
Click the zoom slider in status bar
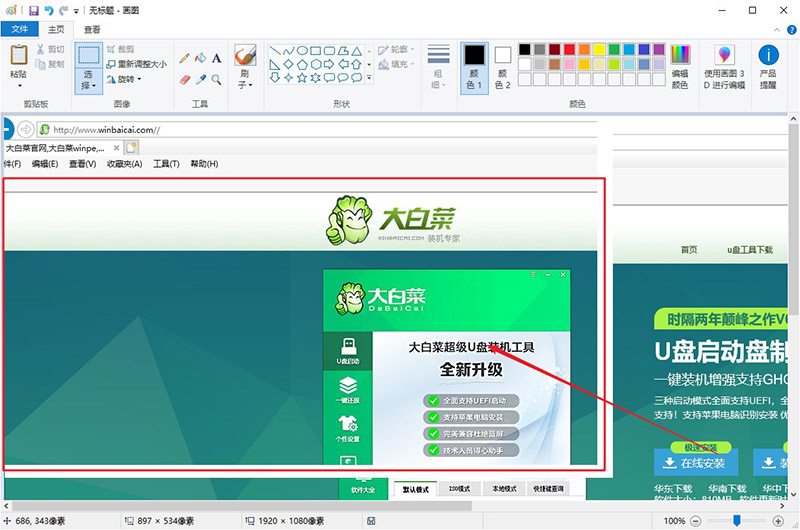[738, 521]
